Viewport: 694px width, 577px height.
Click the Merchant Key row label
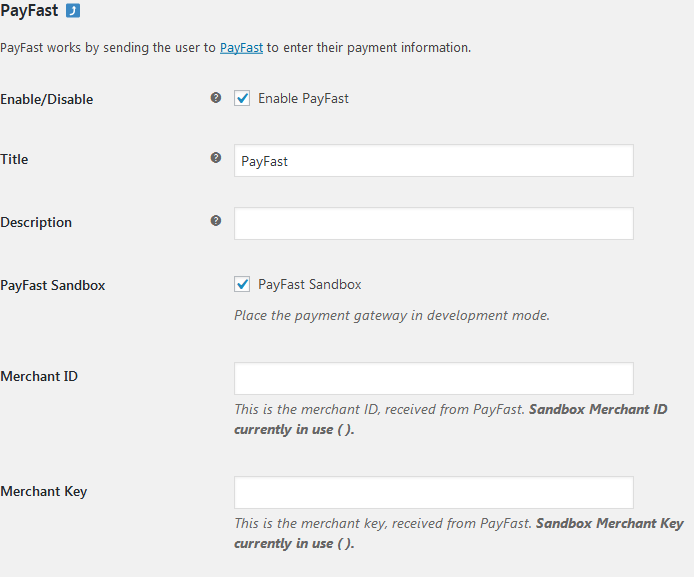coord(44,491)
